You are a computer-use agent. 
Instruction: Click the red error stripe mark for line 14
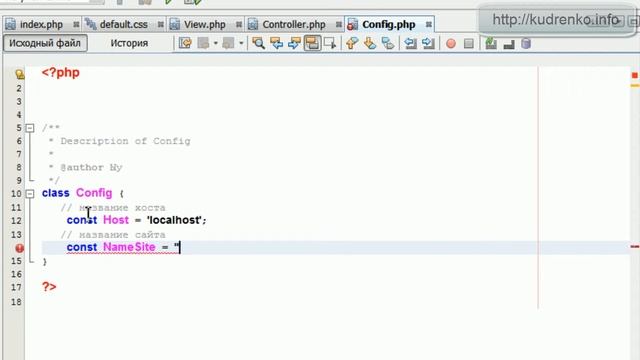[634, 247]
